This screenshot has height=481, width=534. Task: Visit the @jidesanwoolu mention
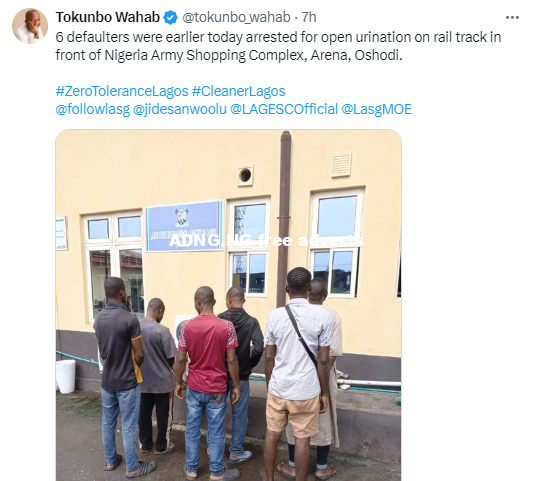[x=179, y=109]
